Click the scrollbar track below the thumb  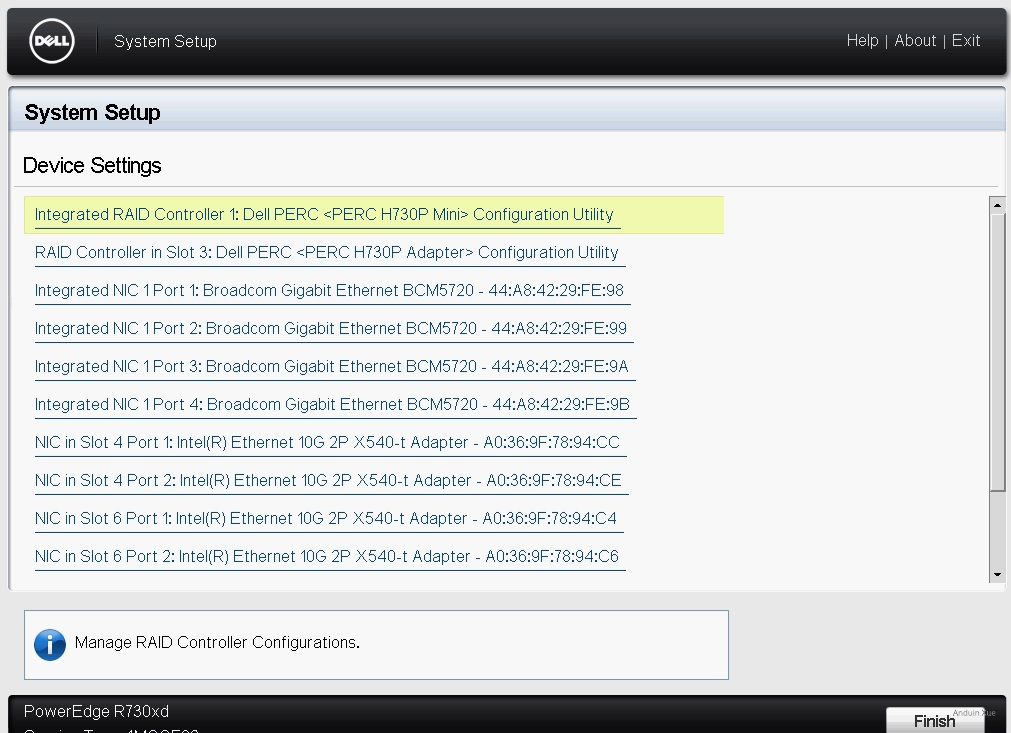997,530
